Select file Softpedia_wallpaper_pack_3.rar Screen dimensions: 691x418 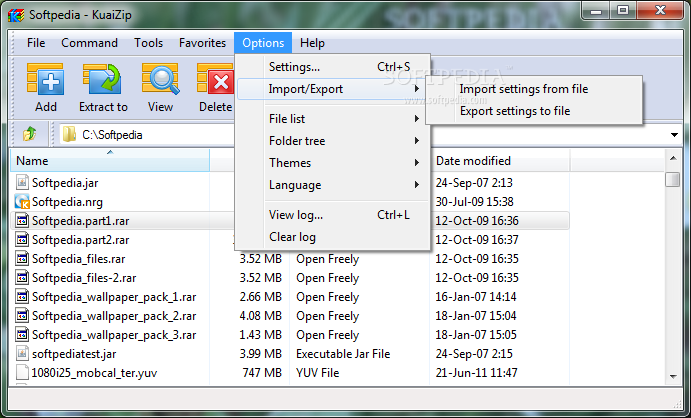tap(114, 335)
